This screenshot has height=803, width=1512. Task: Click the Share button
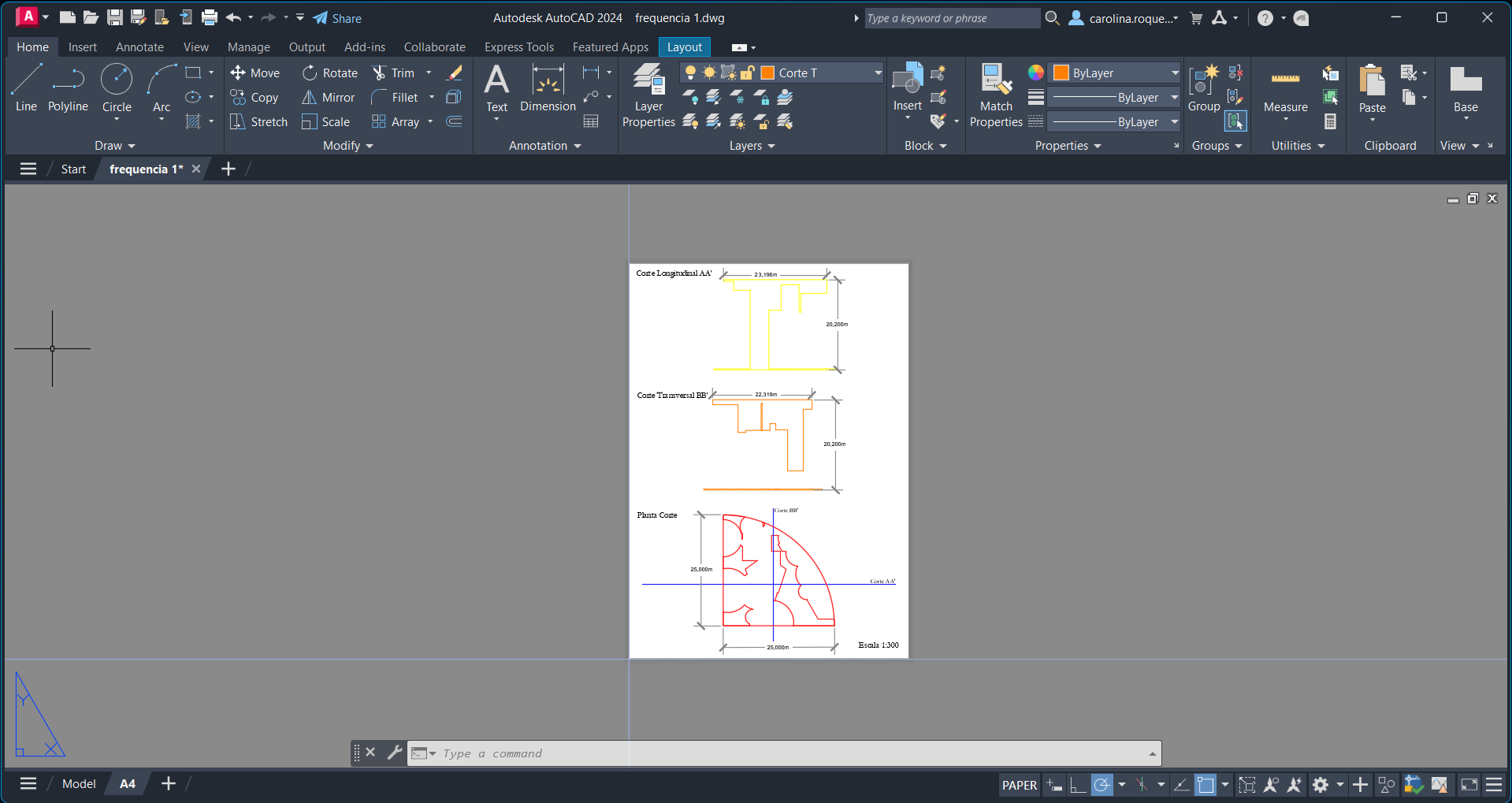click(x=337, y=18)
